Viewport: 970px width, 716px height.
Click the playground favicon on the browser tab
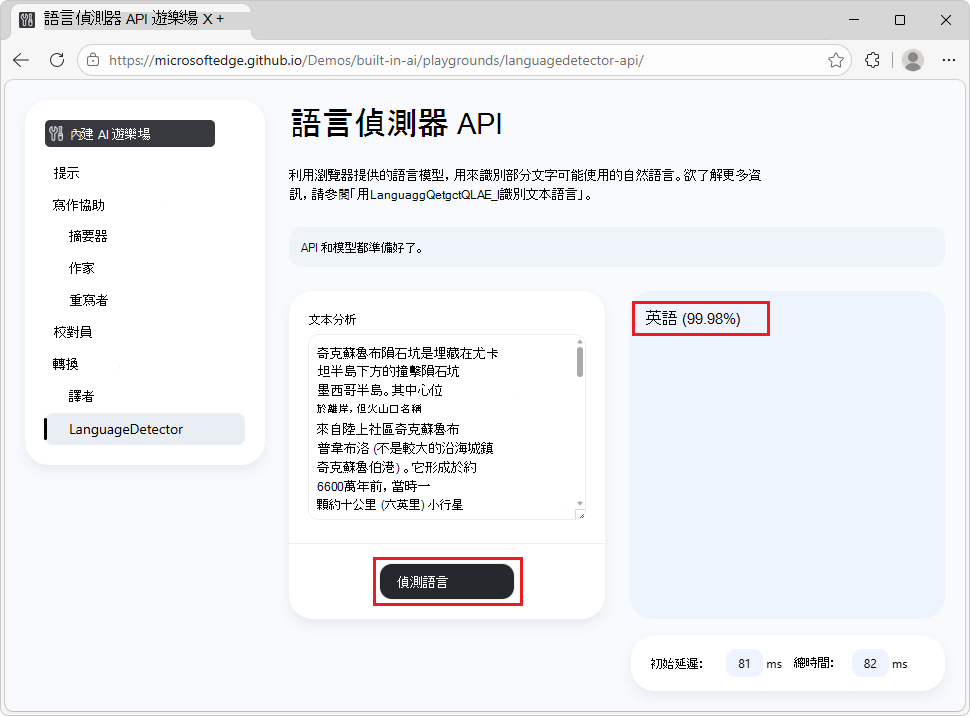tap(26, 19)
